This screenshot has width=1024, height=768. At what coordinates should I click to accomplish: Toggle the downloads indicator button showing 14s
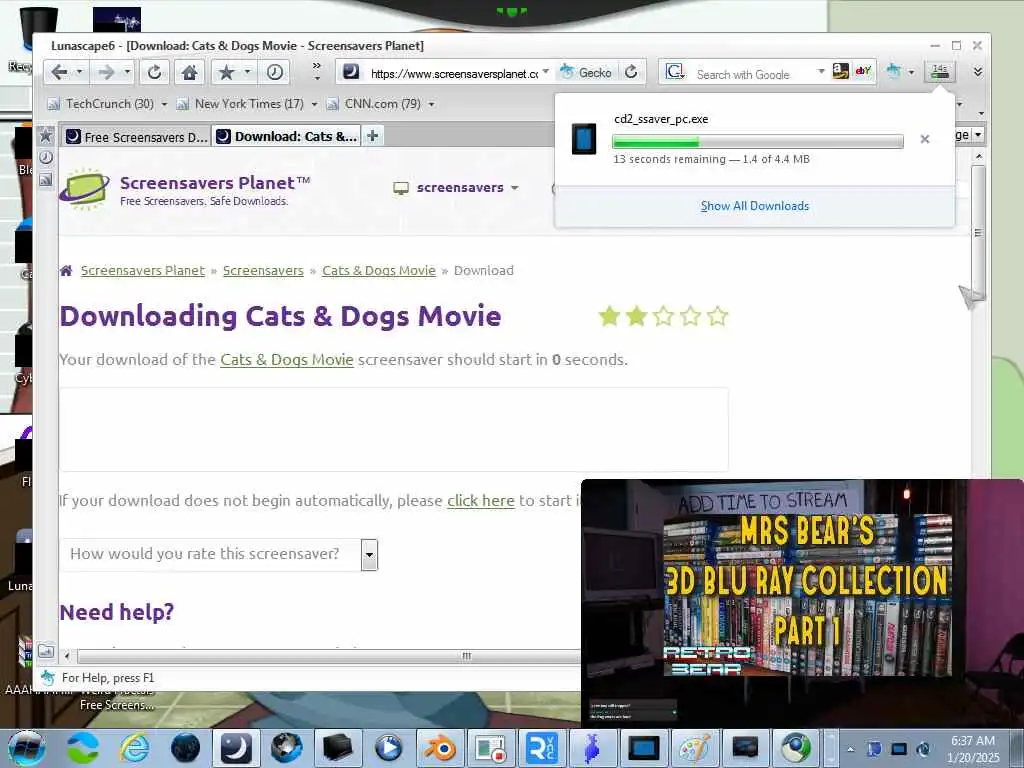[x=940, y=71]
